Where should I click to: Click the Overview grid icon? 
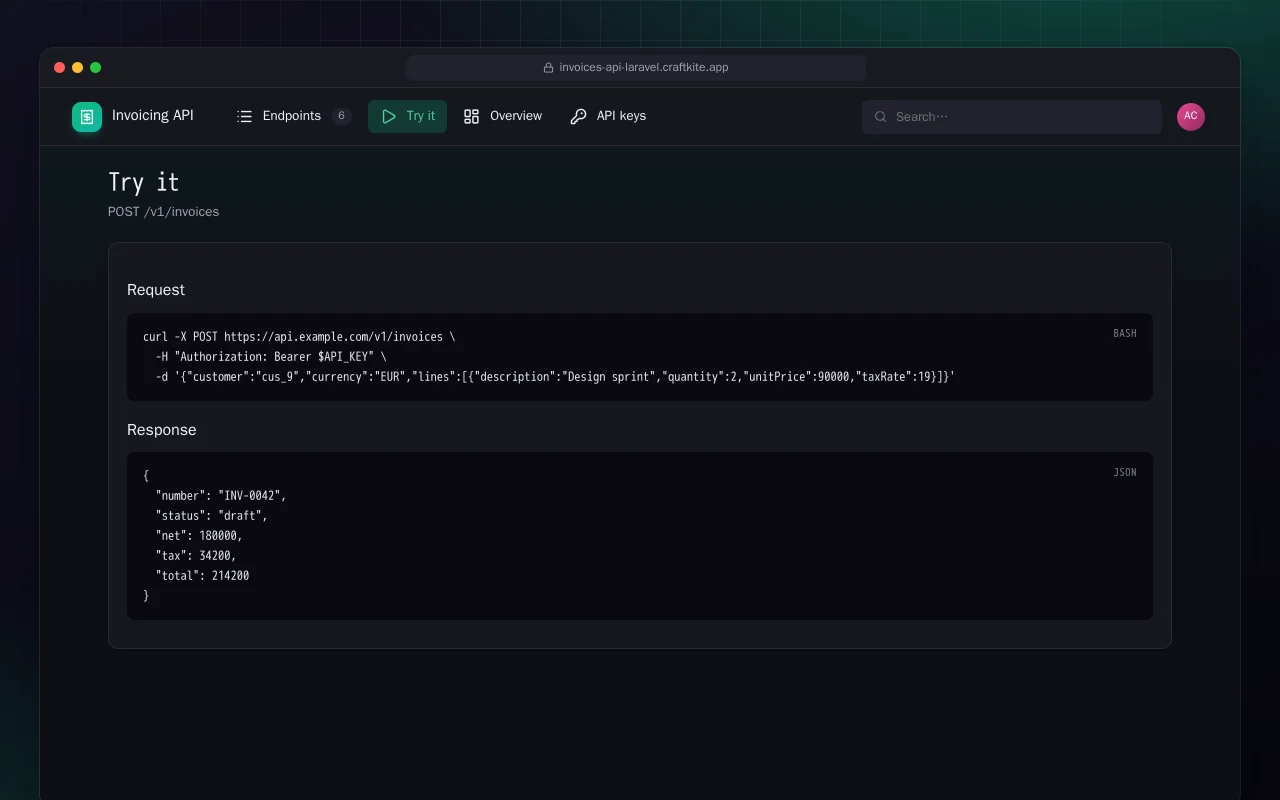(x=472, y=116)
